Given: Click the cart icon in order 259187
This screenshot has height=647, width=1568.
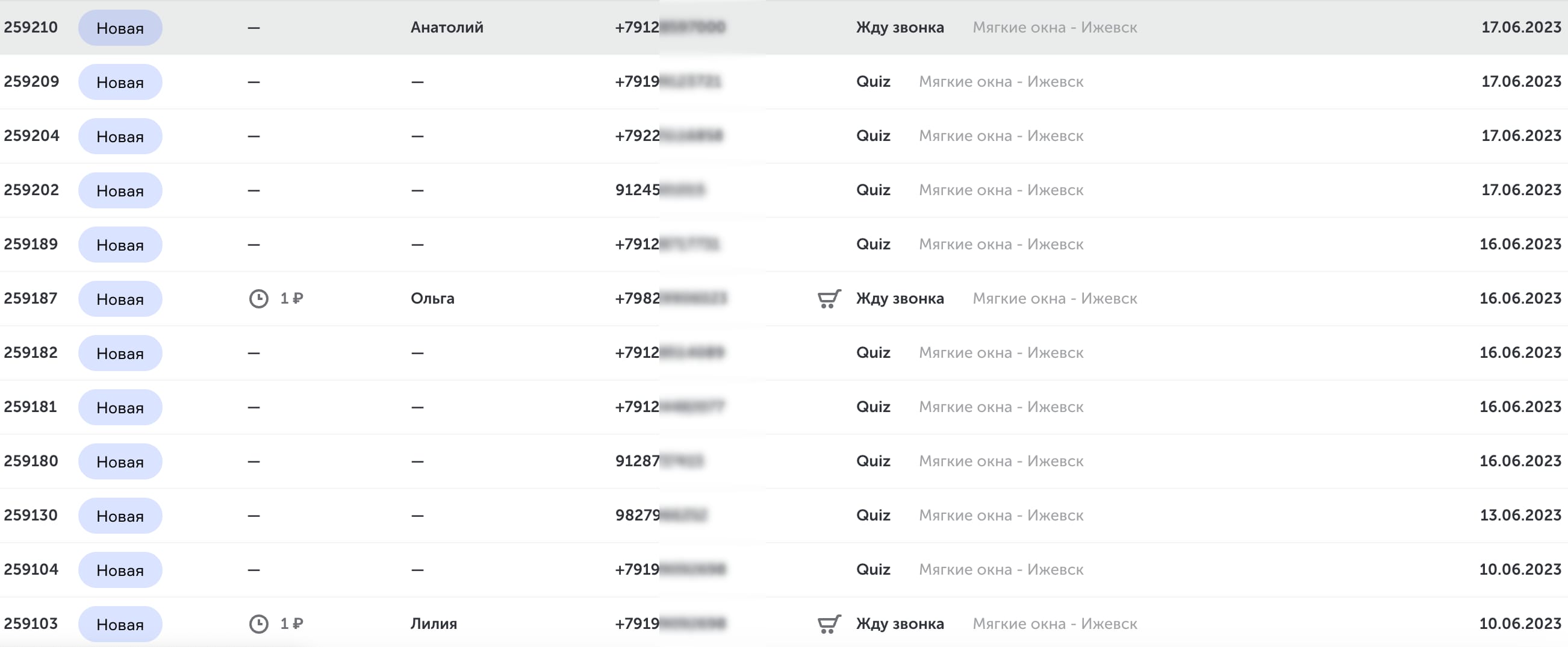Looking at the screenshot, I should tap(829, 299).
